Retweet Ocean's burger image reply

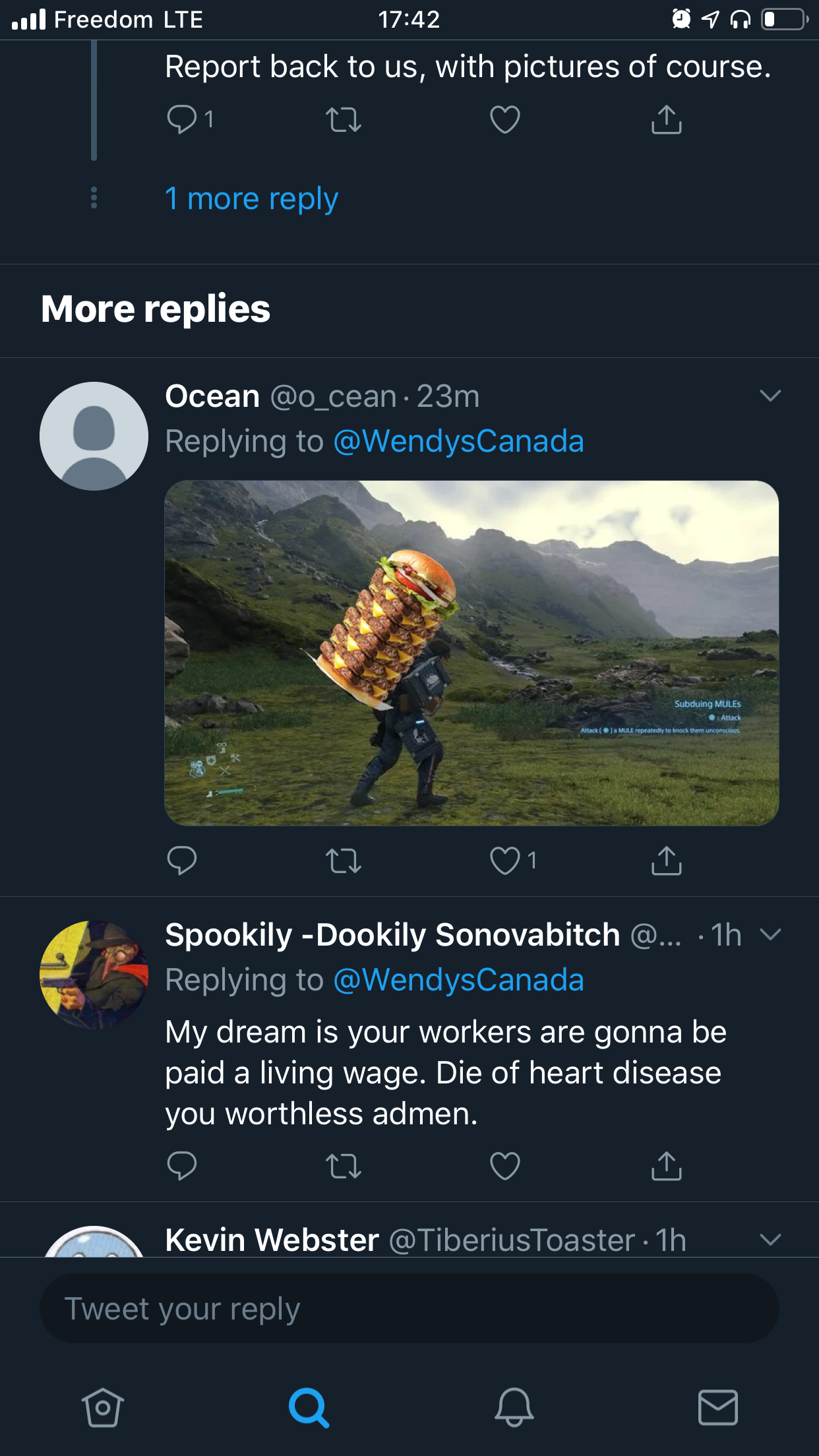[344, 861]
